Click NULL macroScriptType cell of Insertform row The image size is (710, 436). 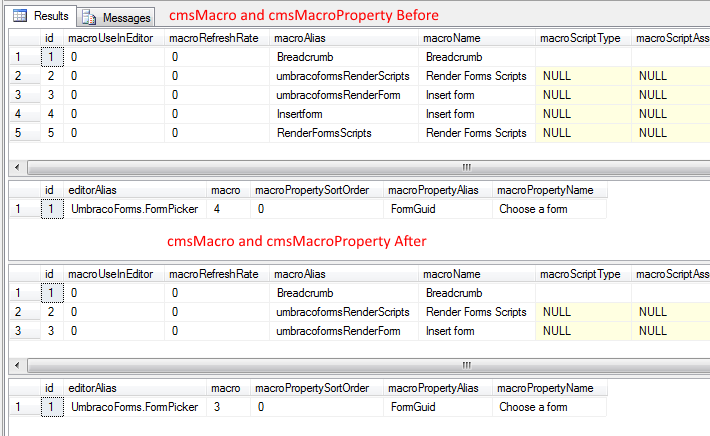[x=584, y=114]
